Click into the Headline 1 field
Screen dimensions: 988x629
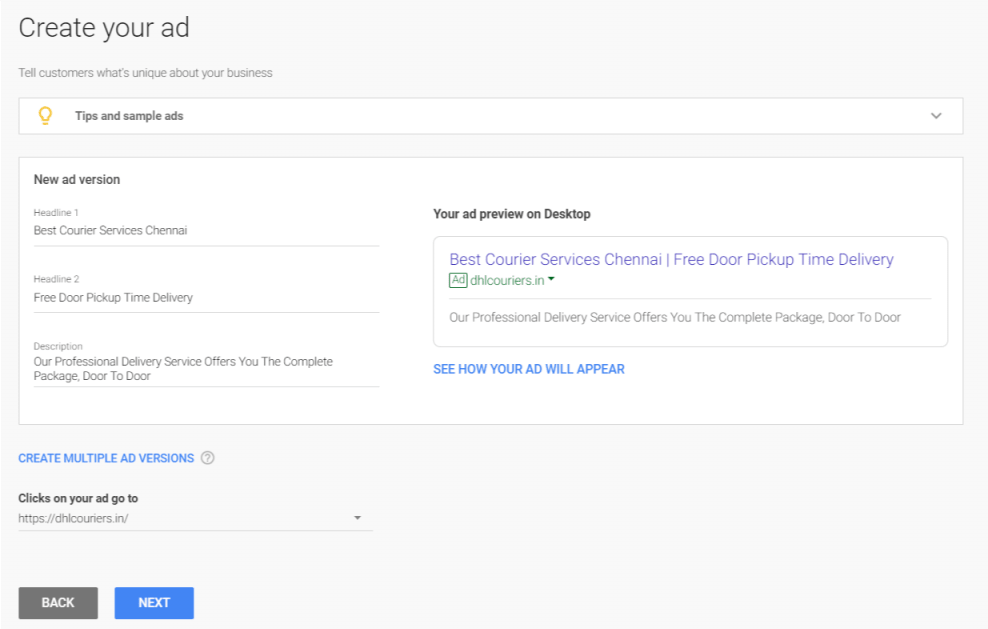pos(200,230)
